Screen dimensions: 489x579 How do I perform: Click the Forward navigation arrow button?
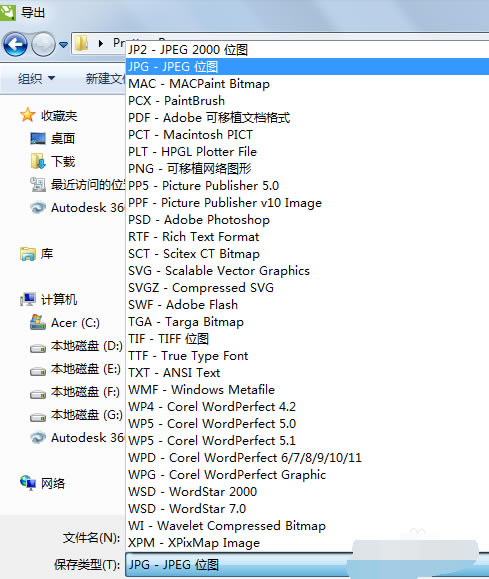pos(43,44)
